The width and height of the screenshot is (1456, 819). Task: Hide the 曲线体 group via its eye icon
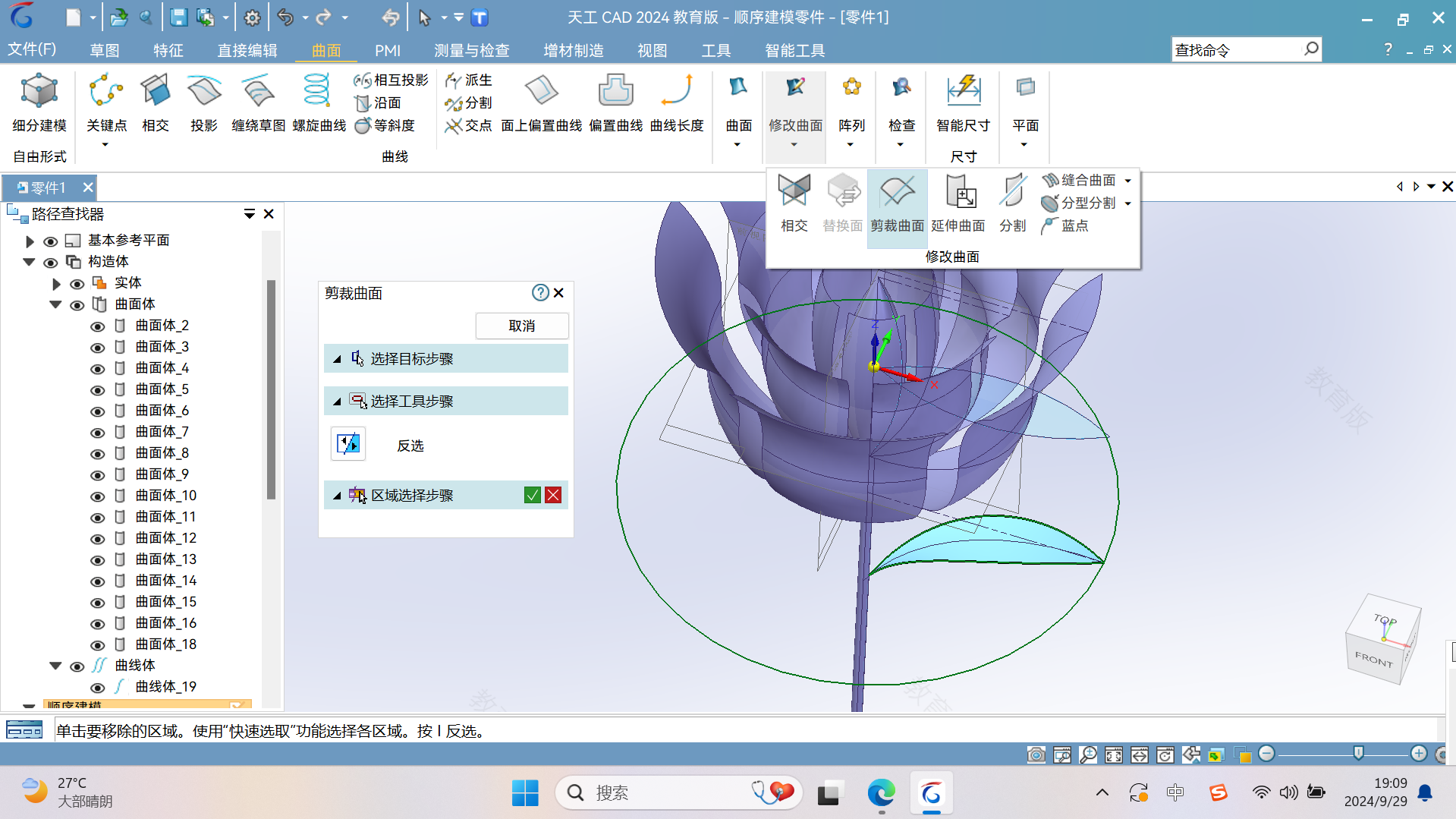pos(77,666)
